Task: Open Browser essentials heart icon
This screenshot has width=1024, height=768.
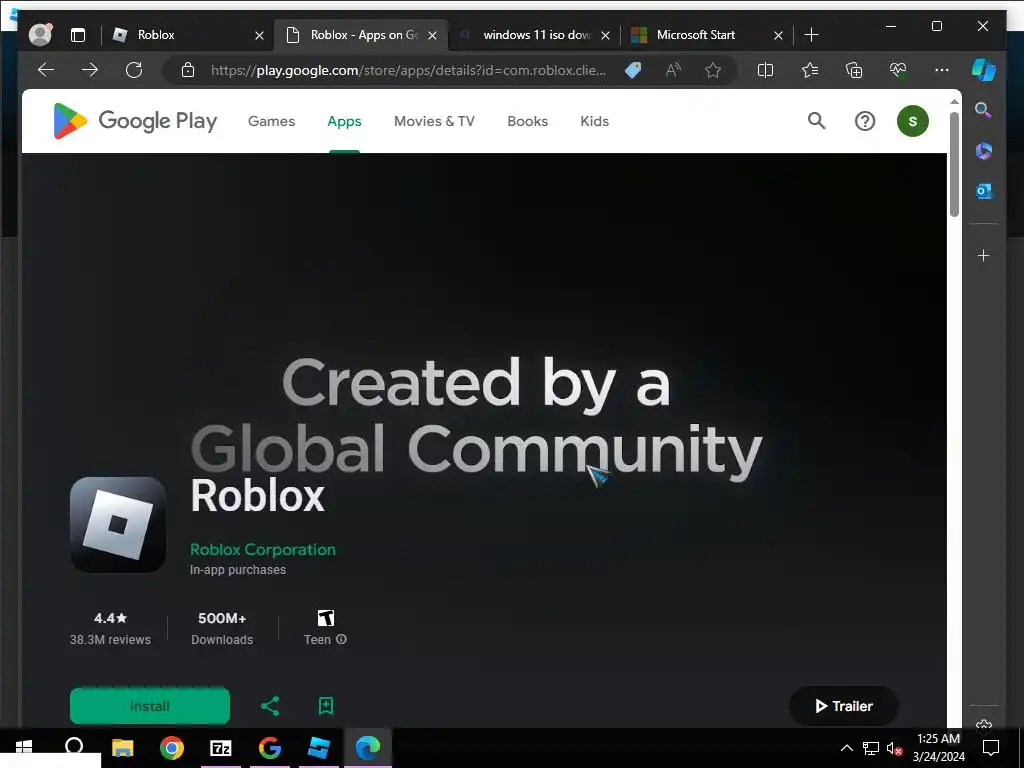Action: [898, 70]
